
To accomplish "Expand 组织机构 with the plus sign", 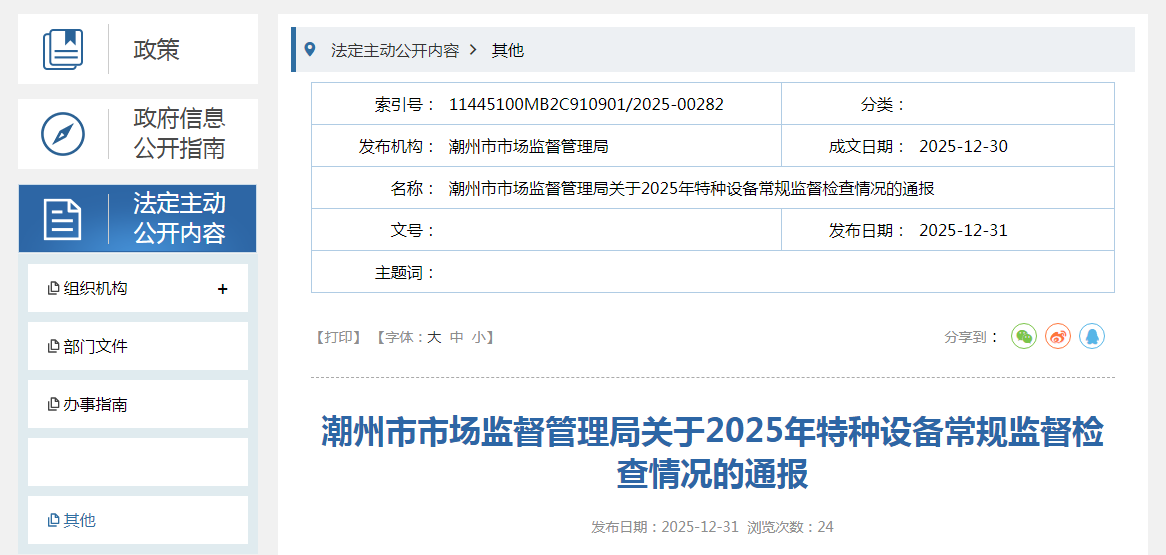I will tap(222, 289).
